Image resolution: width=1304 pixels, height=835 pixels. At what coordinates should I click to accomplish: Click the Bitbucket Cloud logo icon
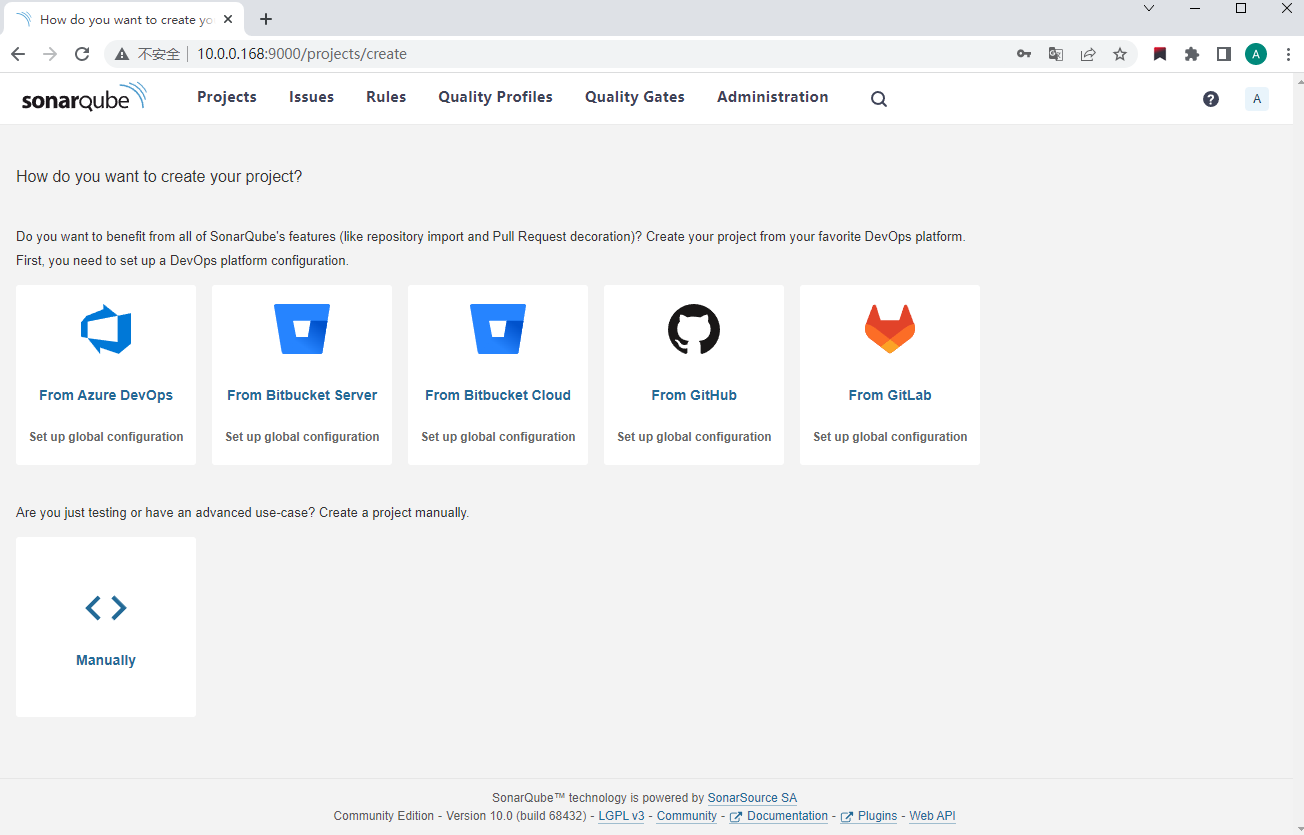point(498,329)
